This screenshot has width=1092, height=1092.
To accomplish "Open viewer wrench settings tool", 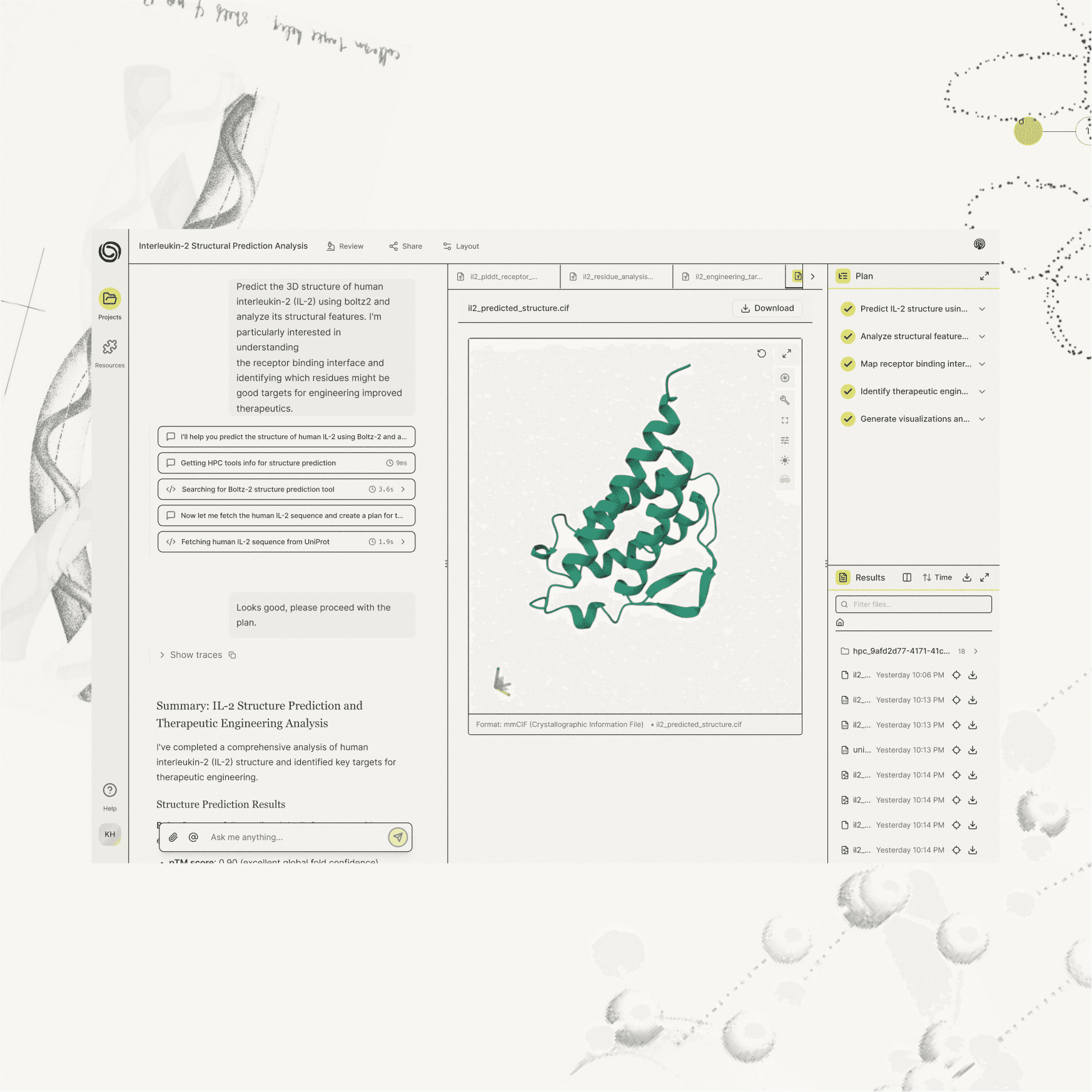I will tap(785, 400).
